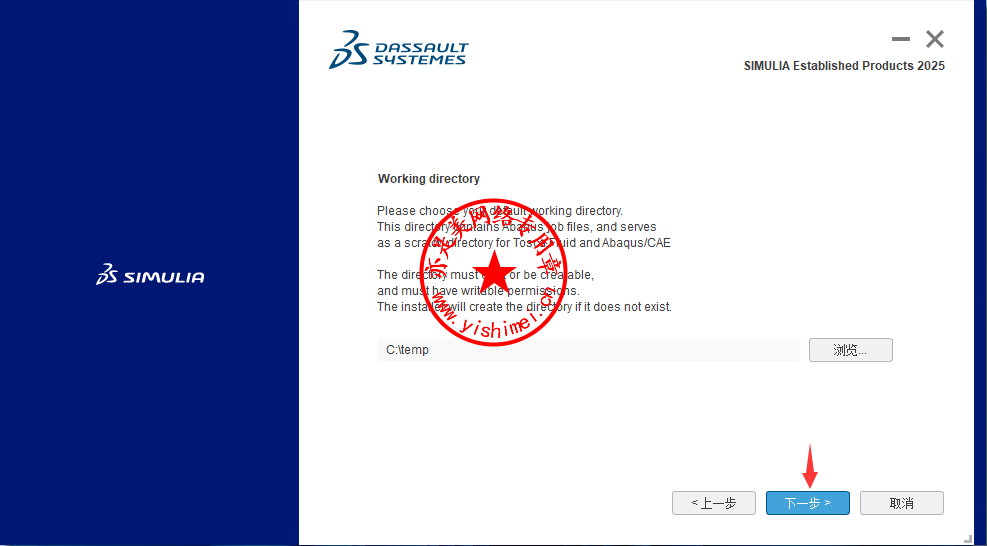
Task: Click the 下一步 (Next) button
Action: coord(808,503)
